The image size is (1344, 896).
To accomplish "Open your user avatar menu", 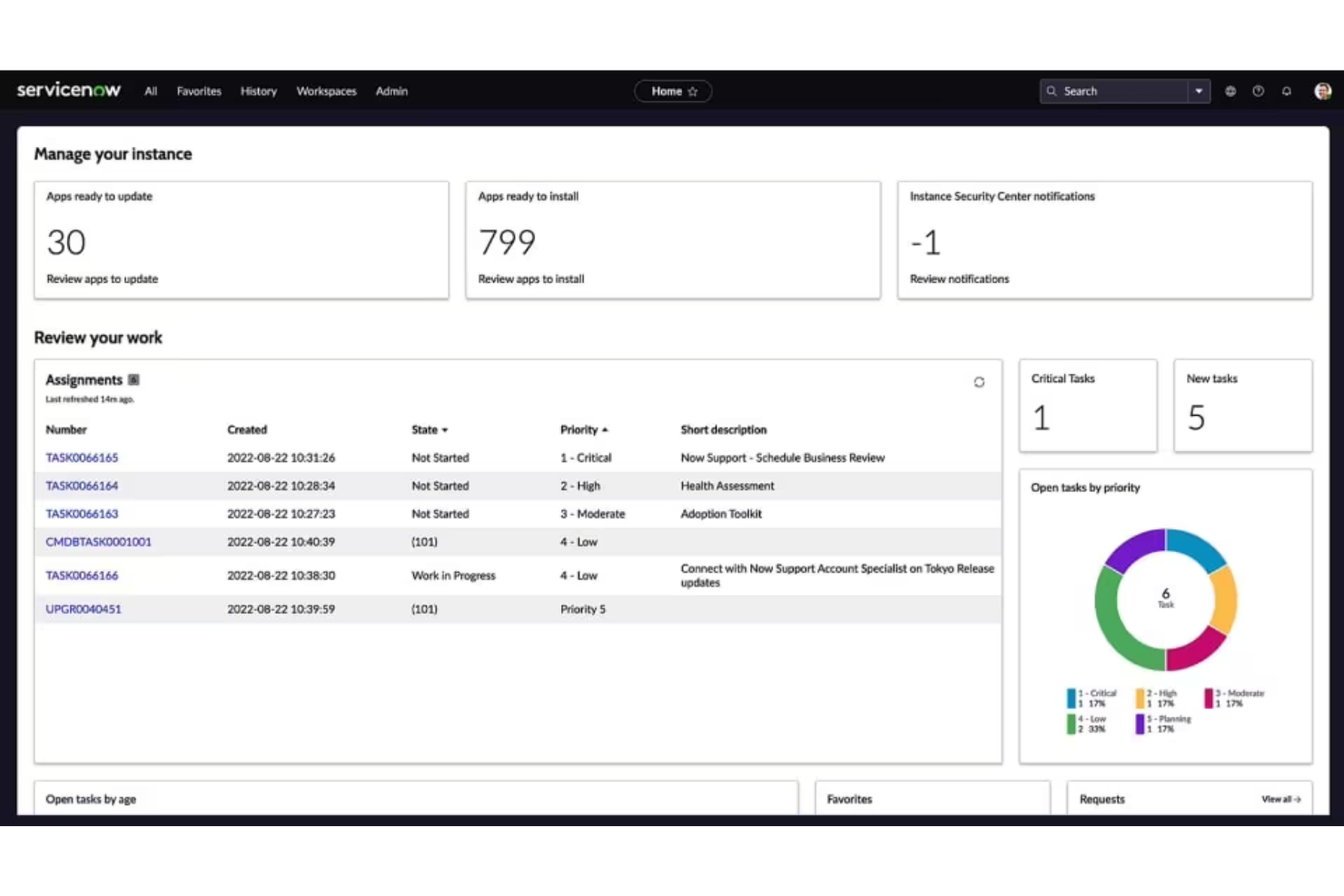I will point(1323,91).
